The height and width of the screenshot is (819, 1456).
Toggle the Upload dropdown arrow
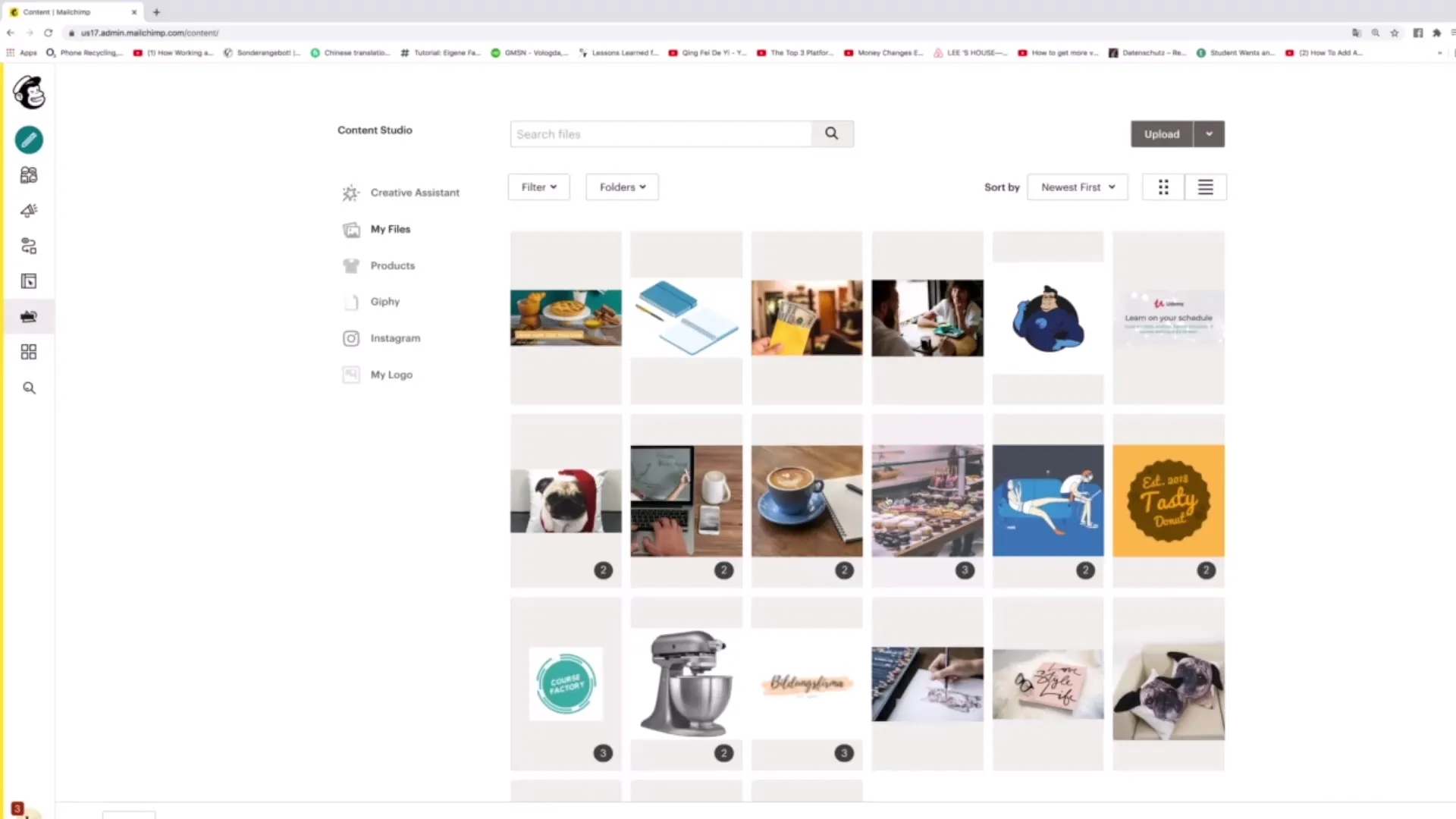point(1209,133)
